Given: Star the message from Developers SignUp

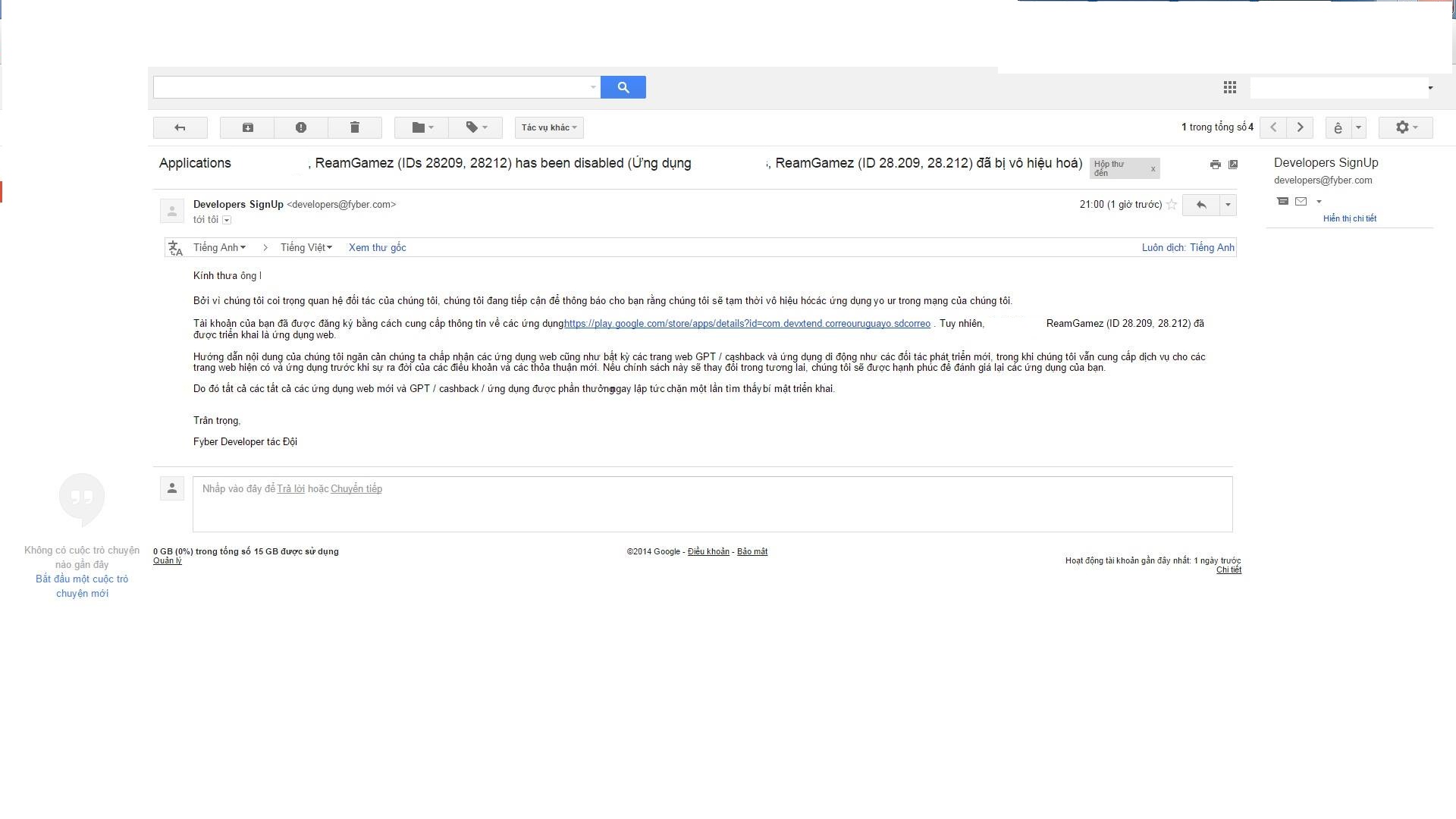Looking at the screenshot, I should (x=1172, y=205).
